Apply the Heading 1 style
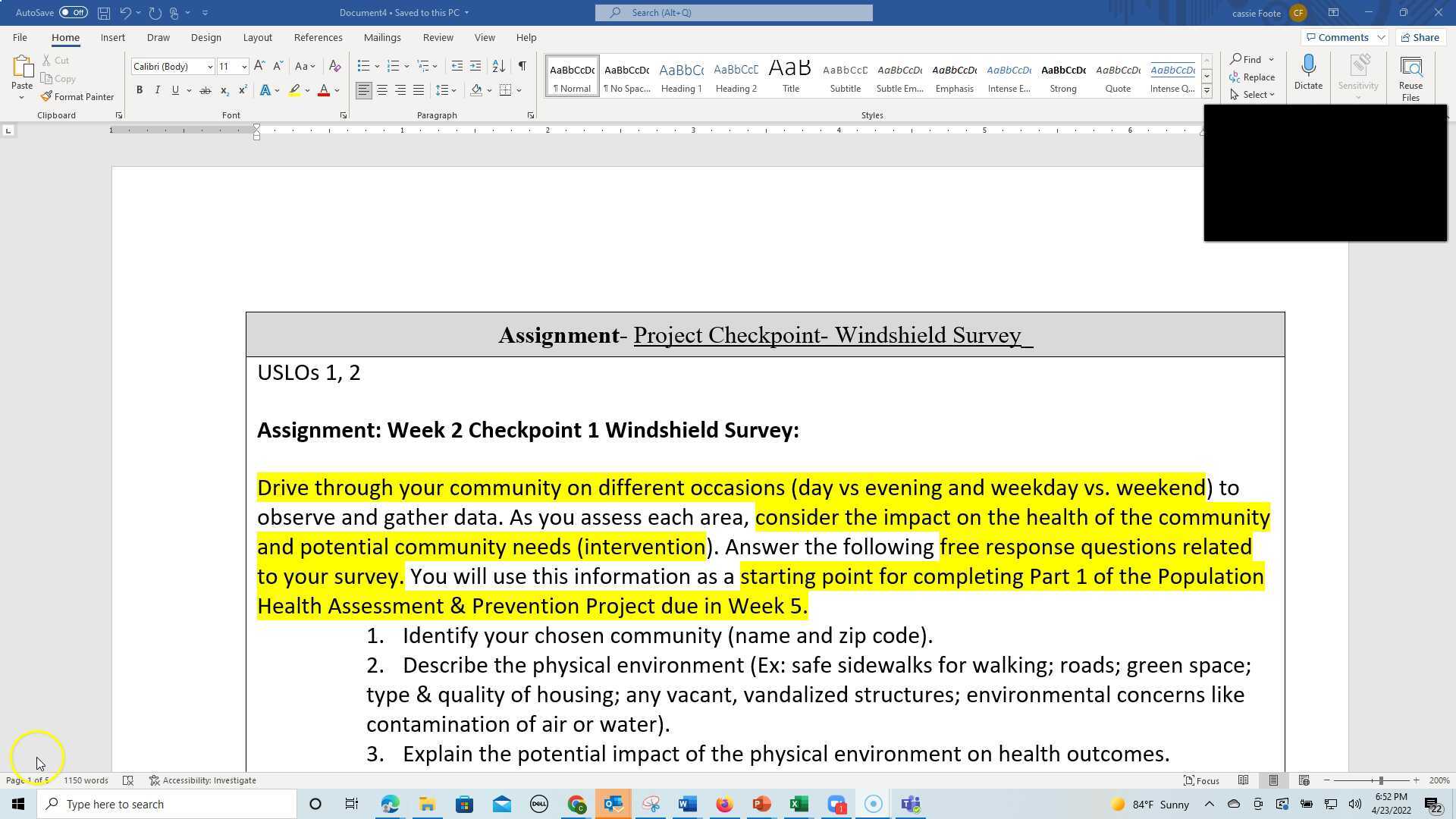 [x=680, y=75]
